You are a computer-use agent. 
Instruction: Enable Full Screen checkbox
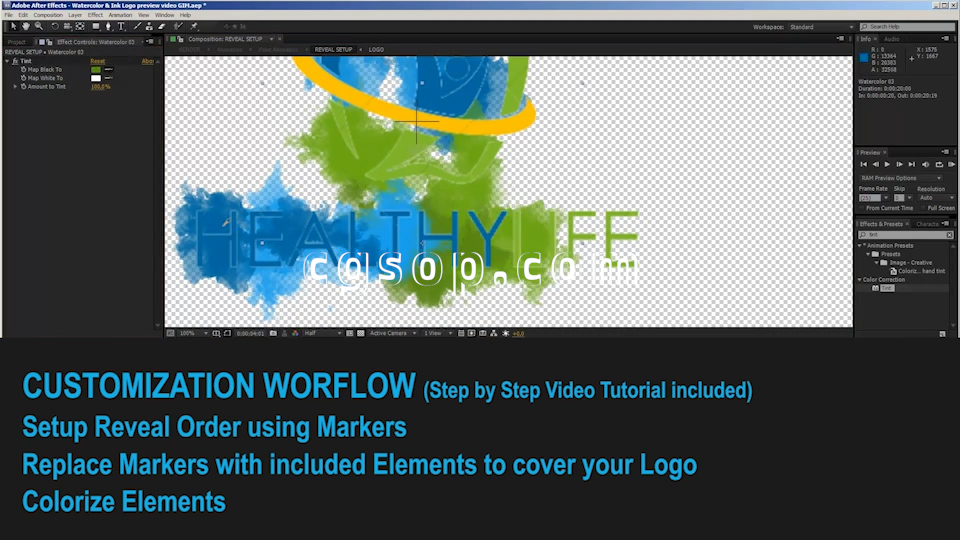click(924, 208)
